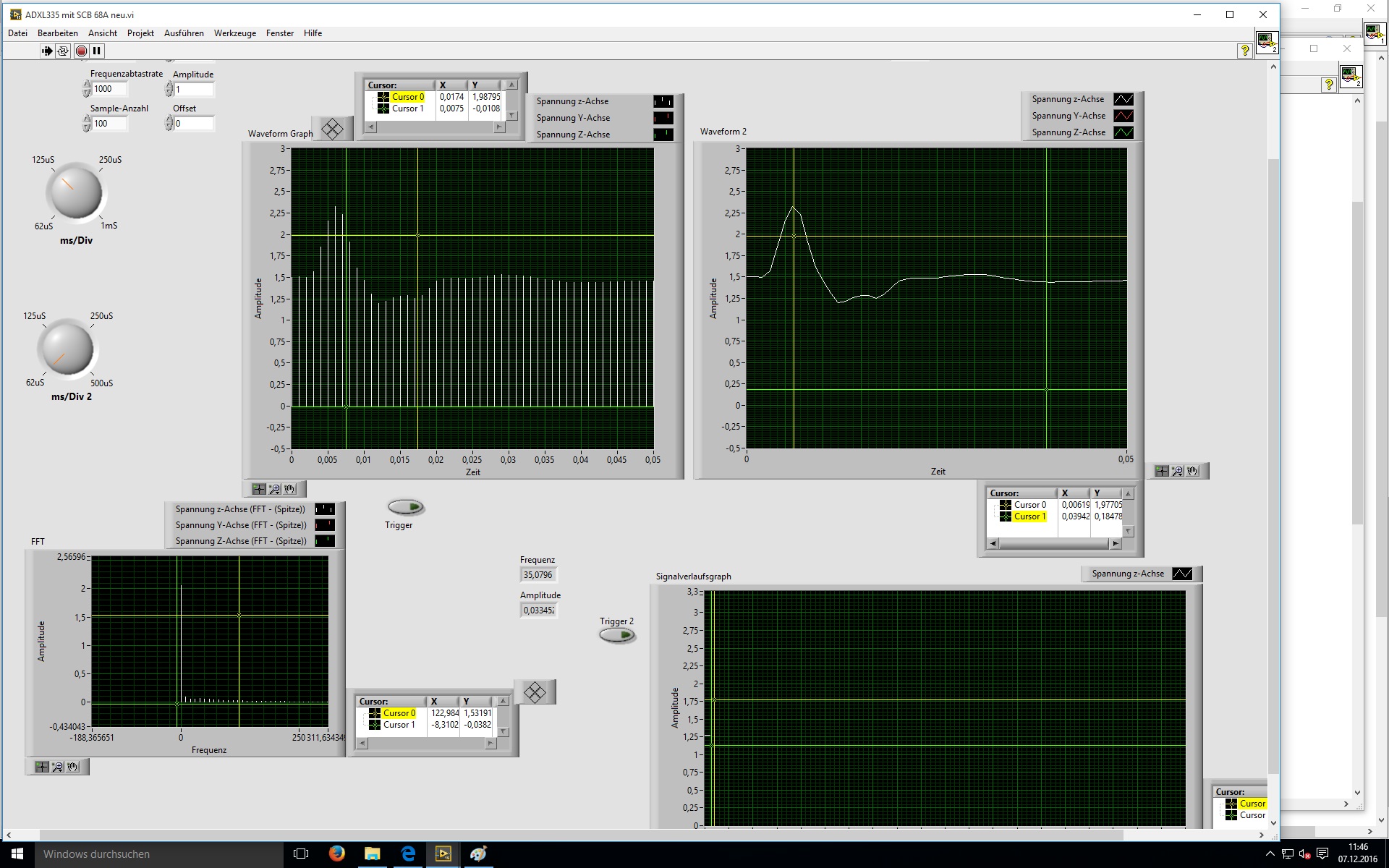Open the Werkzeuge menu
The image size is (1389, 868).
tap(234, 33)
